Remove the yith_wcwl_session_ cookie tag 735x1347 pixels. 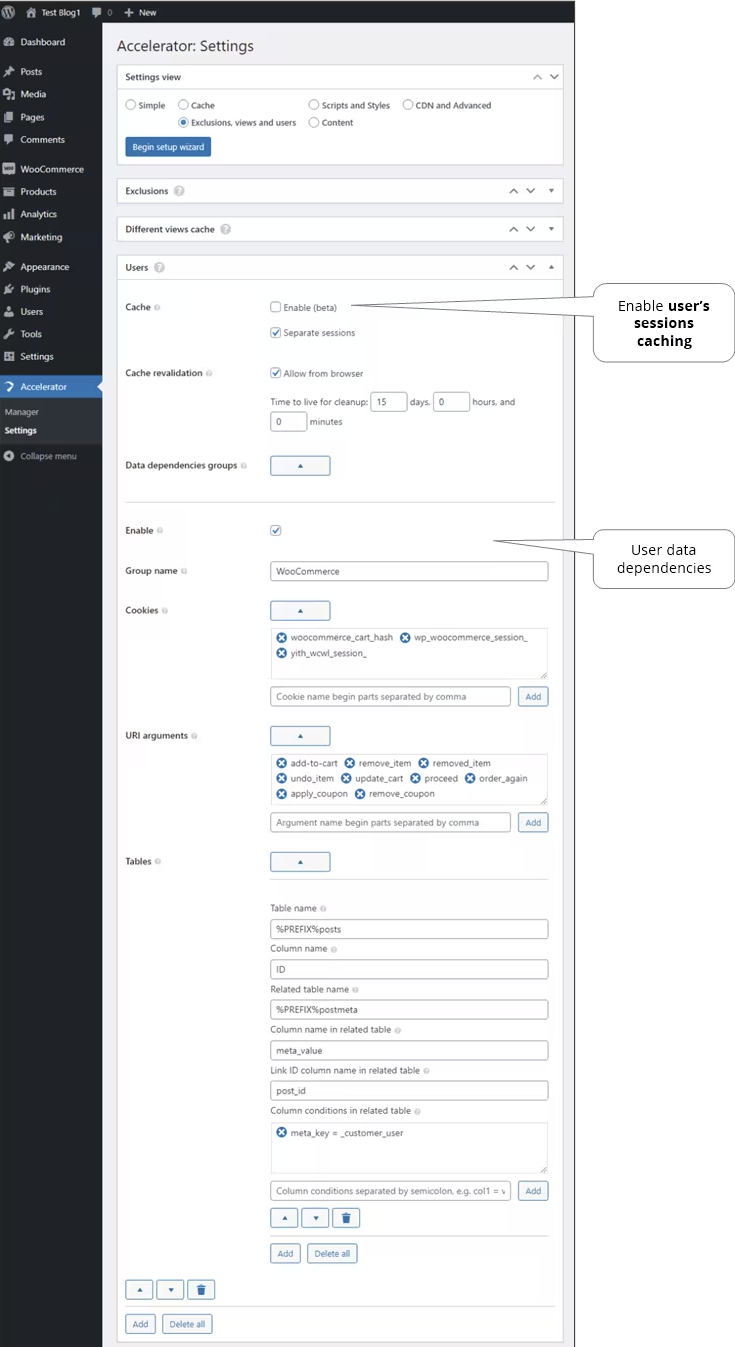(282, 654)
